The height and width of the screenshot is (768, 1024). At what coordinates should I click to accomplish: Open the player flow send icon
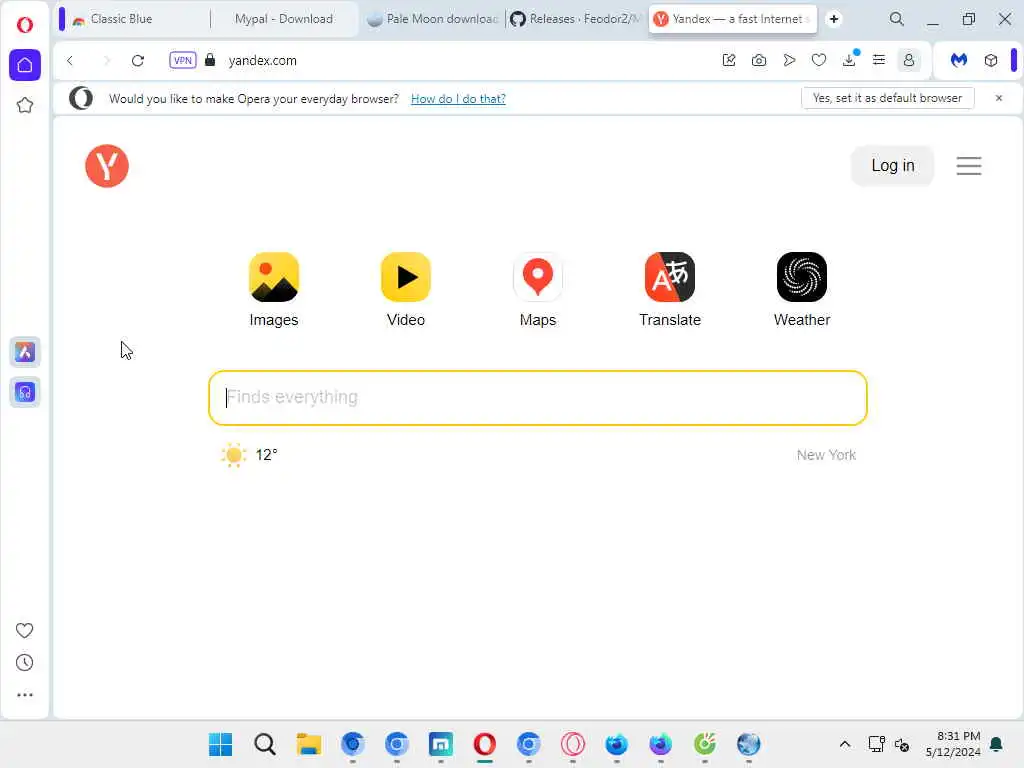click(x=789, y=60)
